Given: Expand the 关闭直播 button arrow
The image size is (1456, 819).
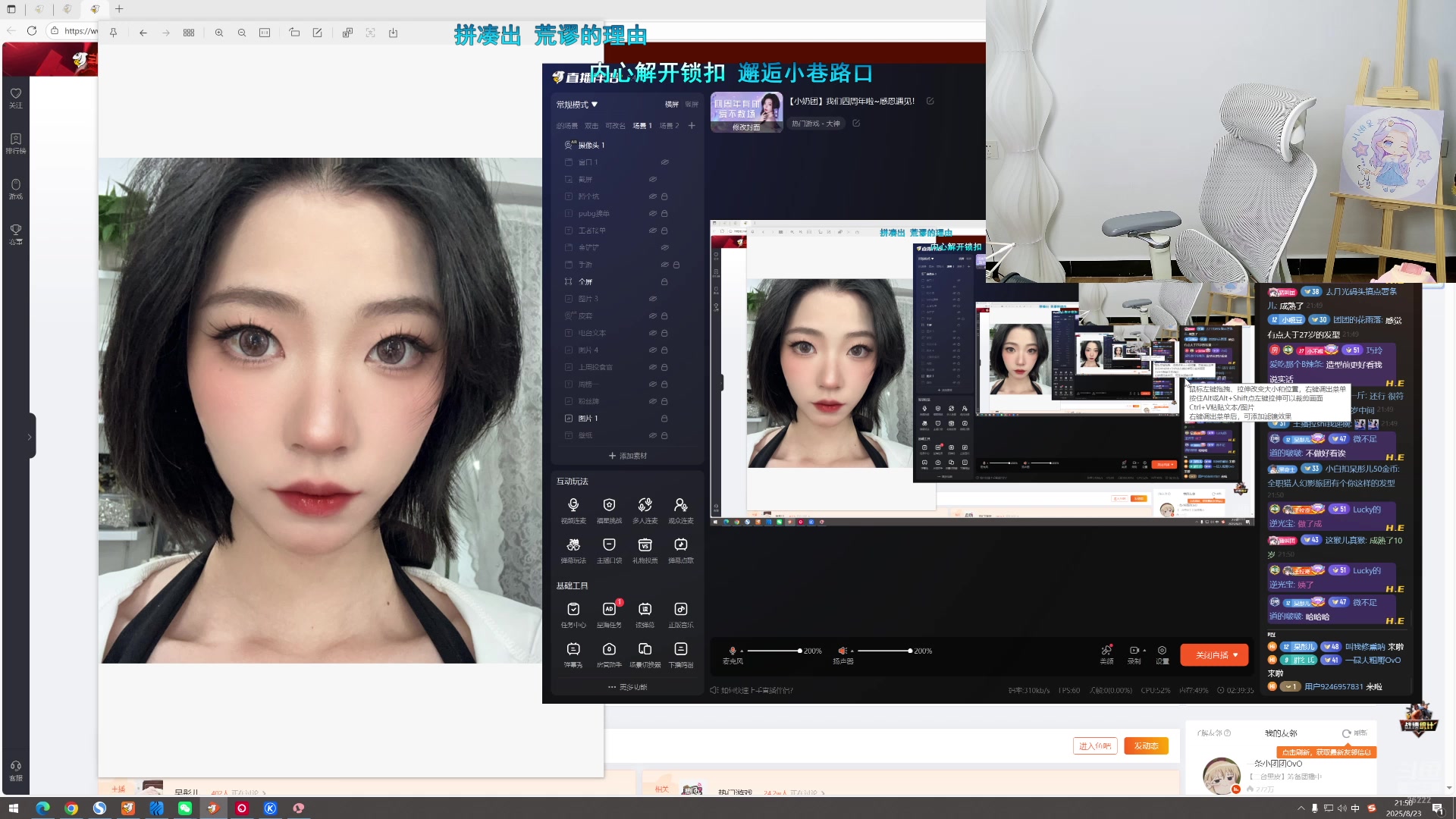Looking at the screenshot, I should 1235,655.
